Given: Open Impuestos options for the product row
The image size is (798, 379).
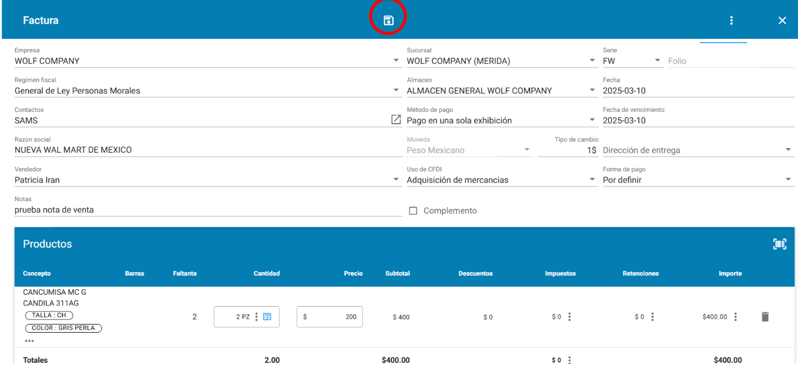Looking at the screenshot, I should point(569,316).
